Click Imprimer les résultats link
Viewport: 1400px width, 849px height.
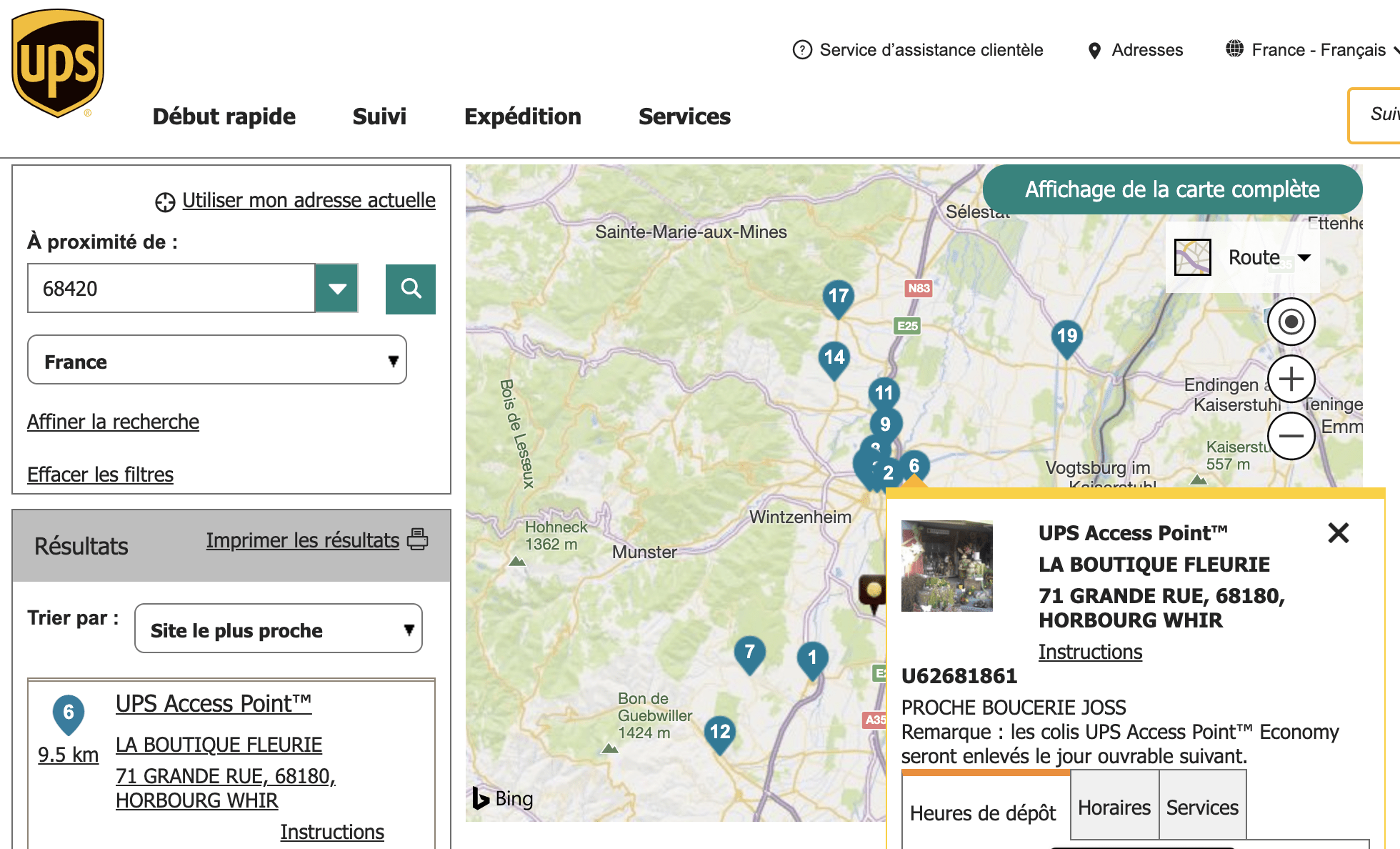click(302, 541)
